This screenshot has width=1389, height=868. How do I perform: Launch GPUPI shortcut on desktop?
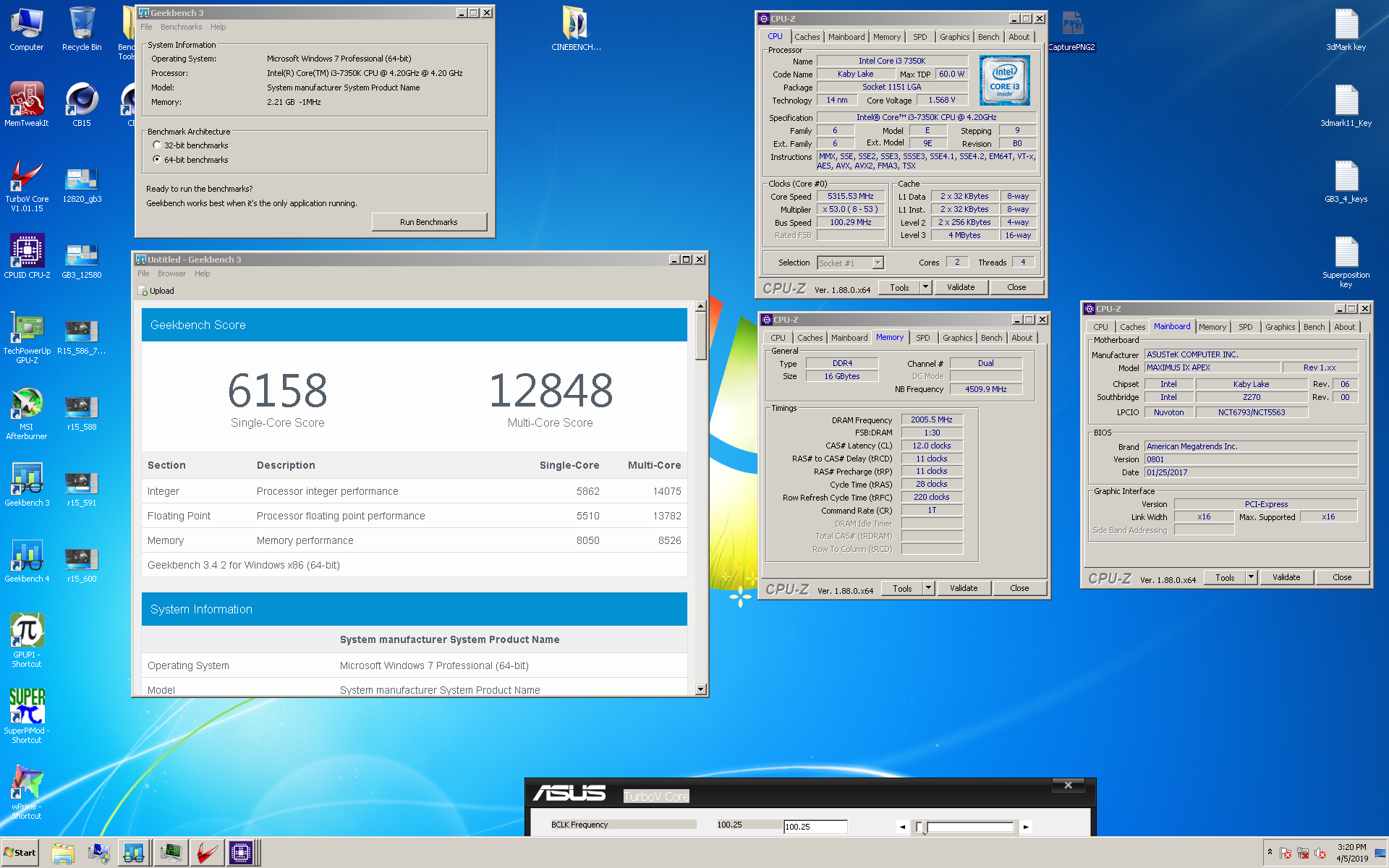click(27, 641)
